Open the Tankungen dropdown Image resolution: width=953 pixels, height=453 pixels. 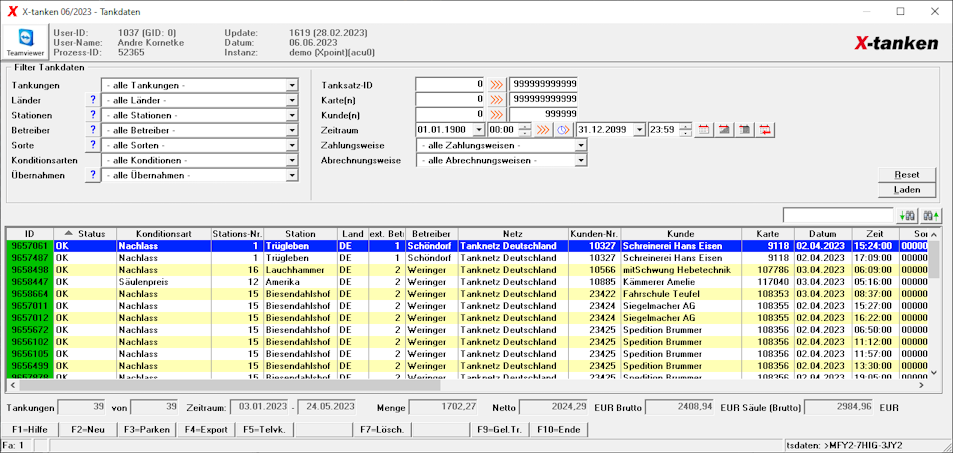[292, 85]
